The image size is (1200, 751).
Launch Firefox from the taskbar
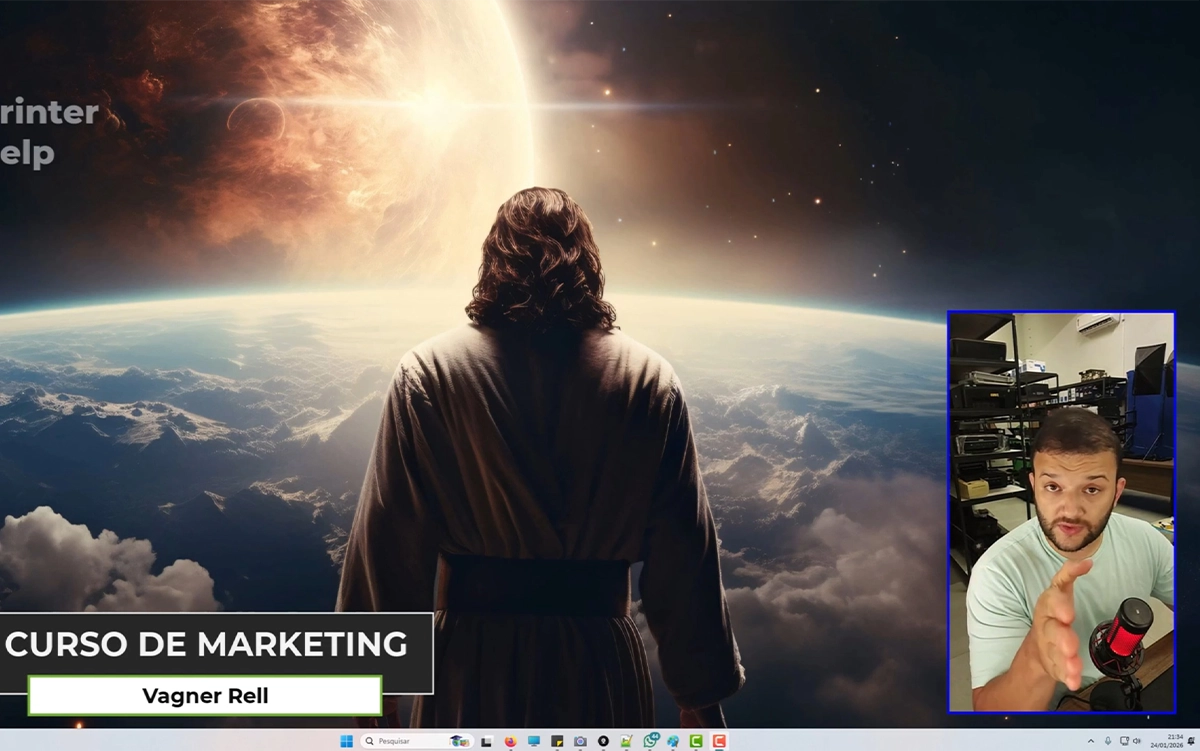coord(510,741)
